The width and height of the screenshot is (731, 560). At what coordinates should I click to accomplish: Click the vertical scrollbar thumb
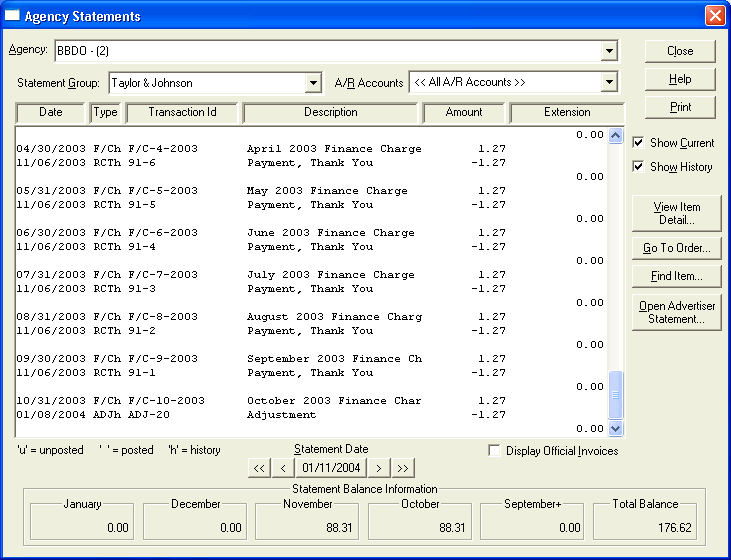coord(615,394)
